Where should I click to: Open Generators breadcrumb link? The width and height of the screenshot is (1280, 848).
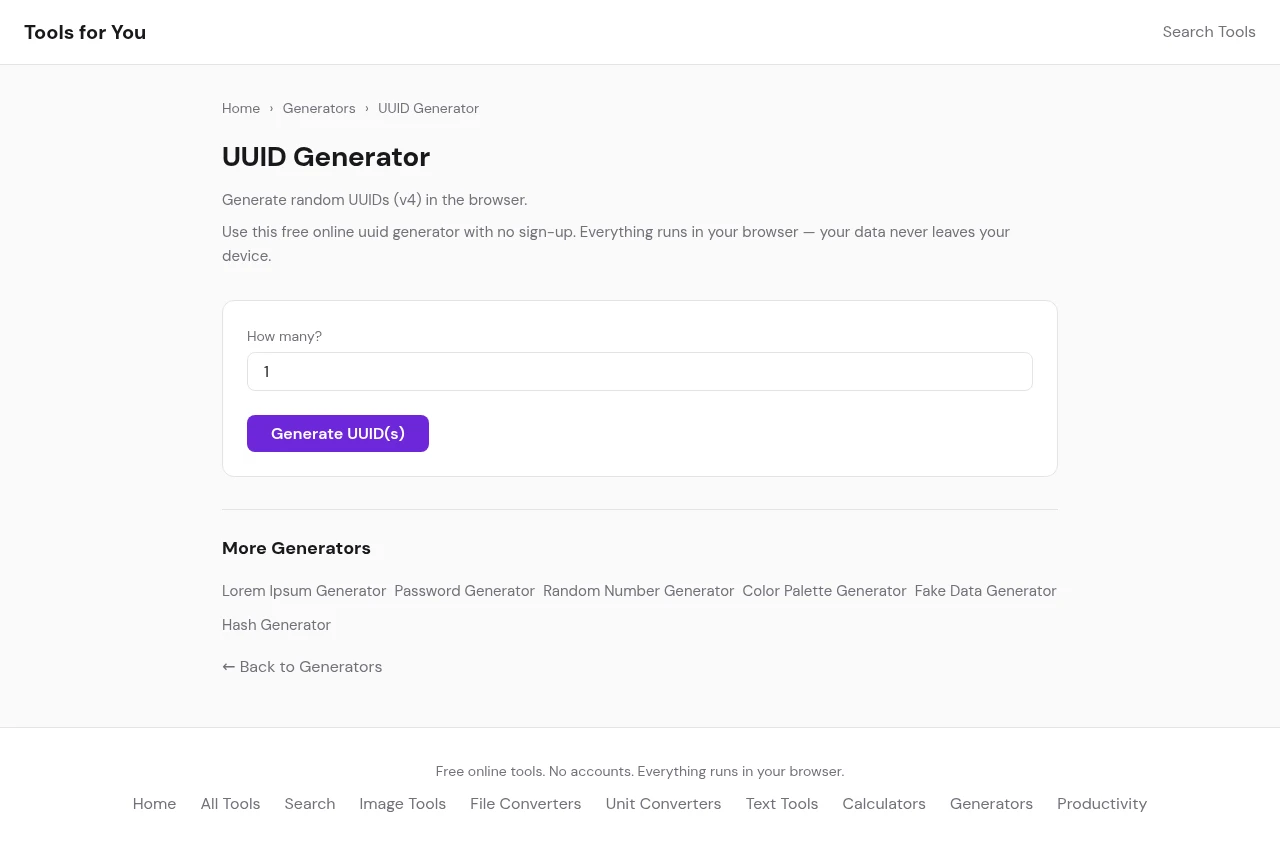[x=319, y=108]
